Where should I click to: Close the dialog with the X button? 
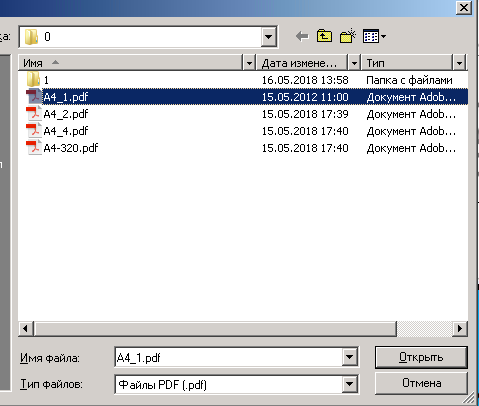pos(464,7)
